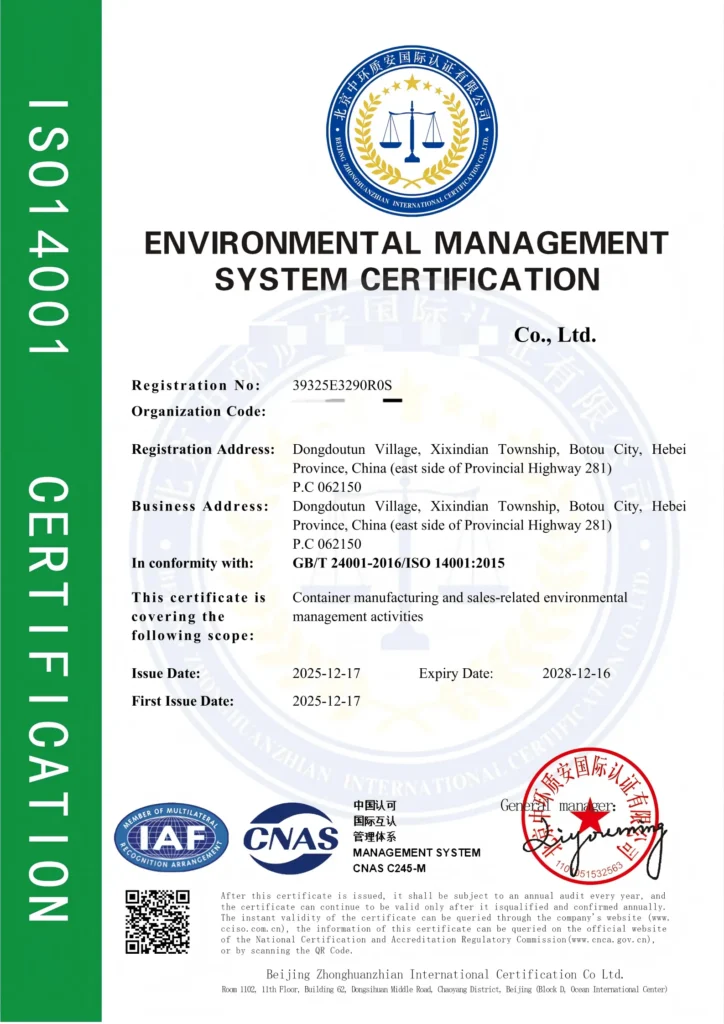Click the IAF member logo
724x1024 pixels.
pyautogui.click(x=171, y=838)
